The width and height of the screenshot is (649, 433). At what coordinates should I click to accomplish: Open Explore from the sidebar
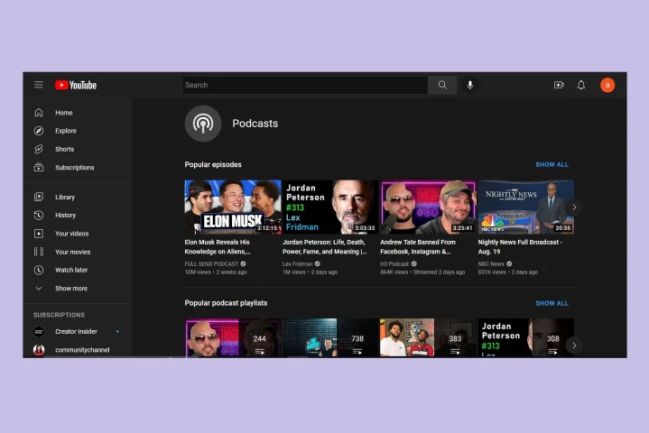pyautogui.click(x=66, y=131)
